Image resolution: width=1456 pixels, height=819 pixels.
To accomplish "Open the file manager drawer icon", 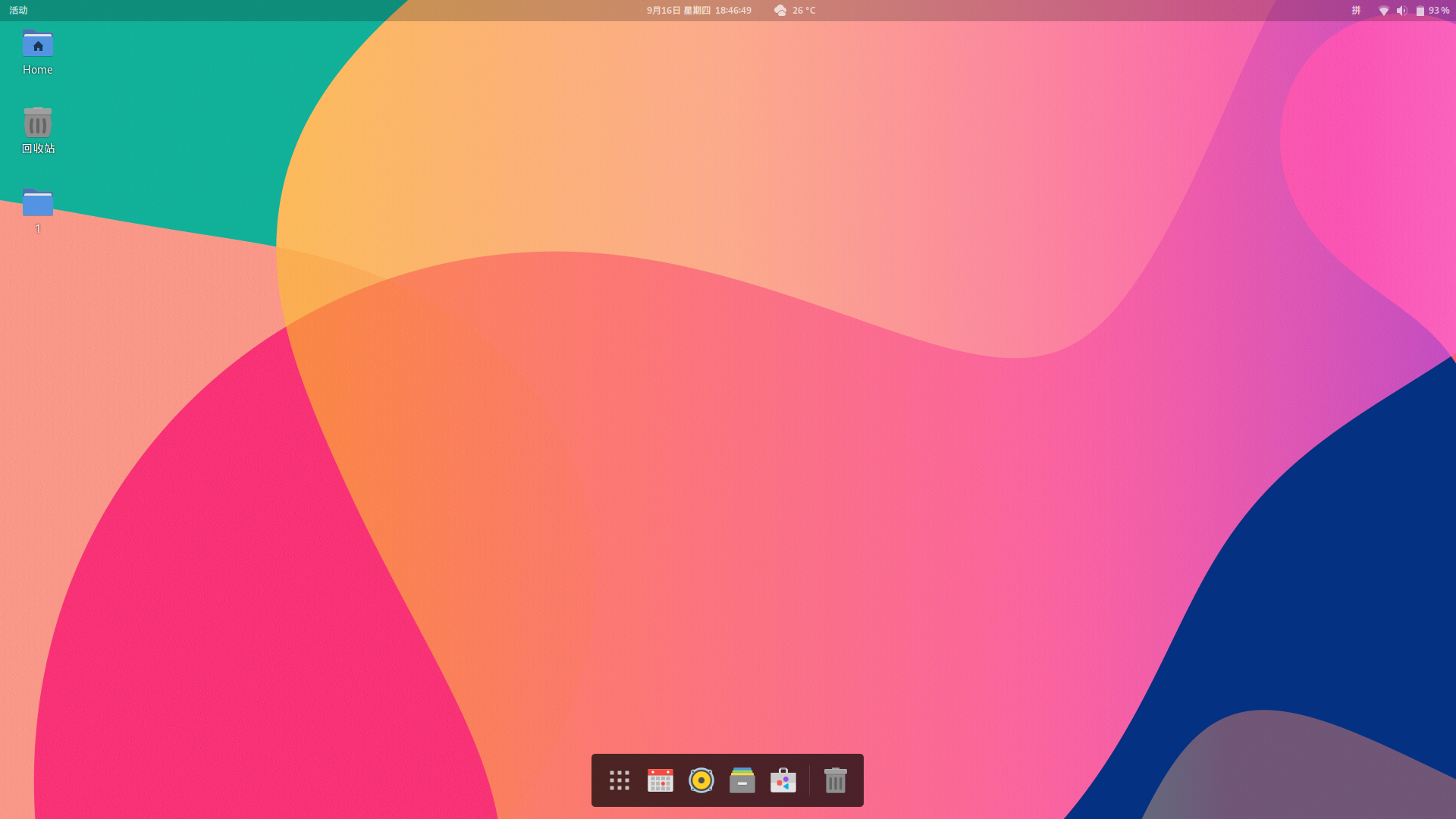I will coord(742,780).
